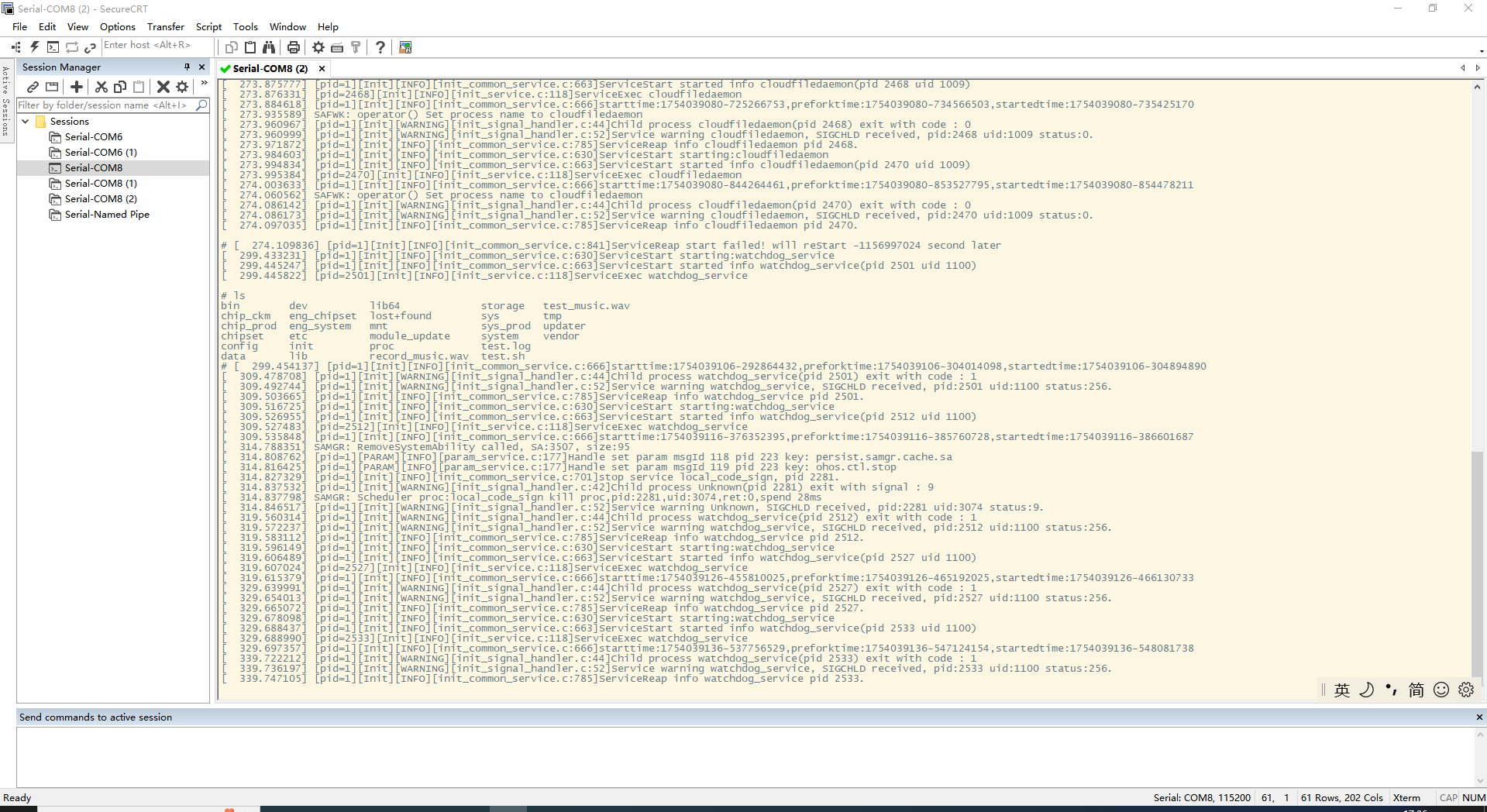
Task: Open the Find binoculars tool
Action: [269, 47]
